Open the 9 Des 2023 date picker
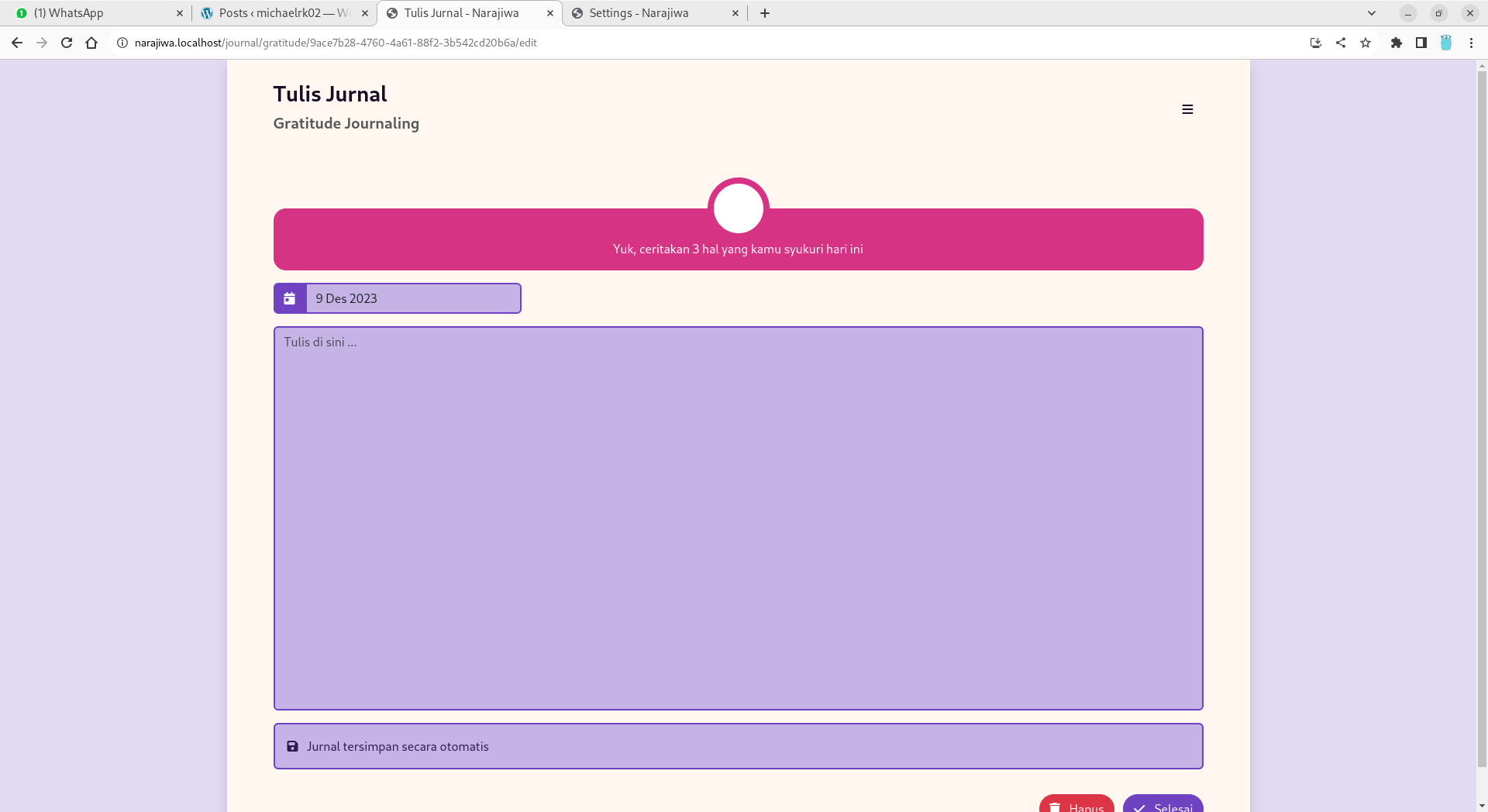Image resolution: width=1488 pixels, height=812 pixels. point(412,298)
